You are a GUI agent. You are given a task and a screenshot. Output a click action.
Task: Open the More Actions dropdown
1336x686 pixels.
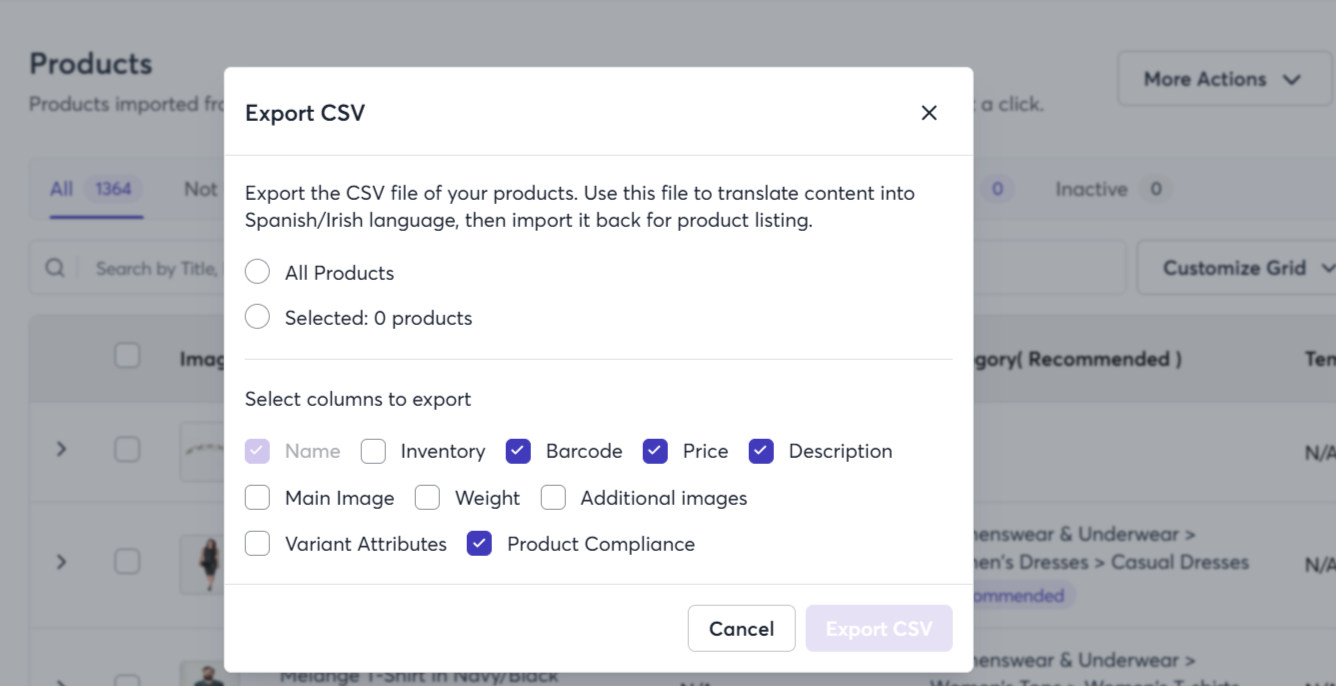click(x=1224, y=79)
